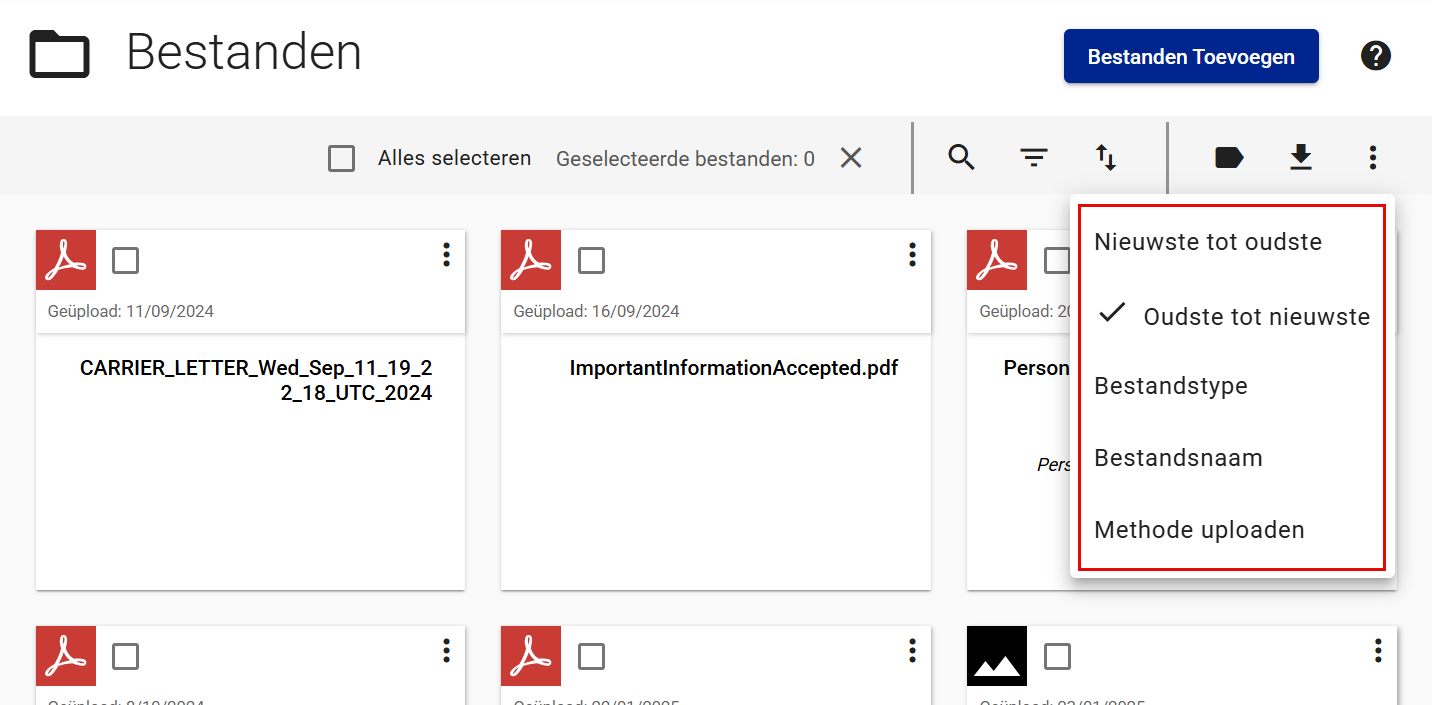
Task: Open the ImportantInformationAccepted.pdf file name
Action: point(734,368)
